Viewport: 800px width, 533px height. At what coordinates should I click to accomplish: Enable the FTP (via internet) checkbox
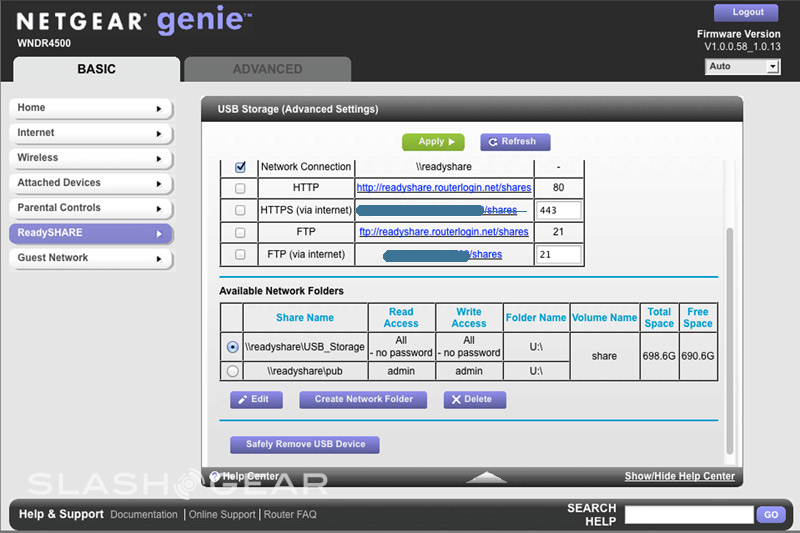[240, 255]
